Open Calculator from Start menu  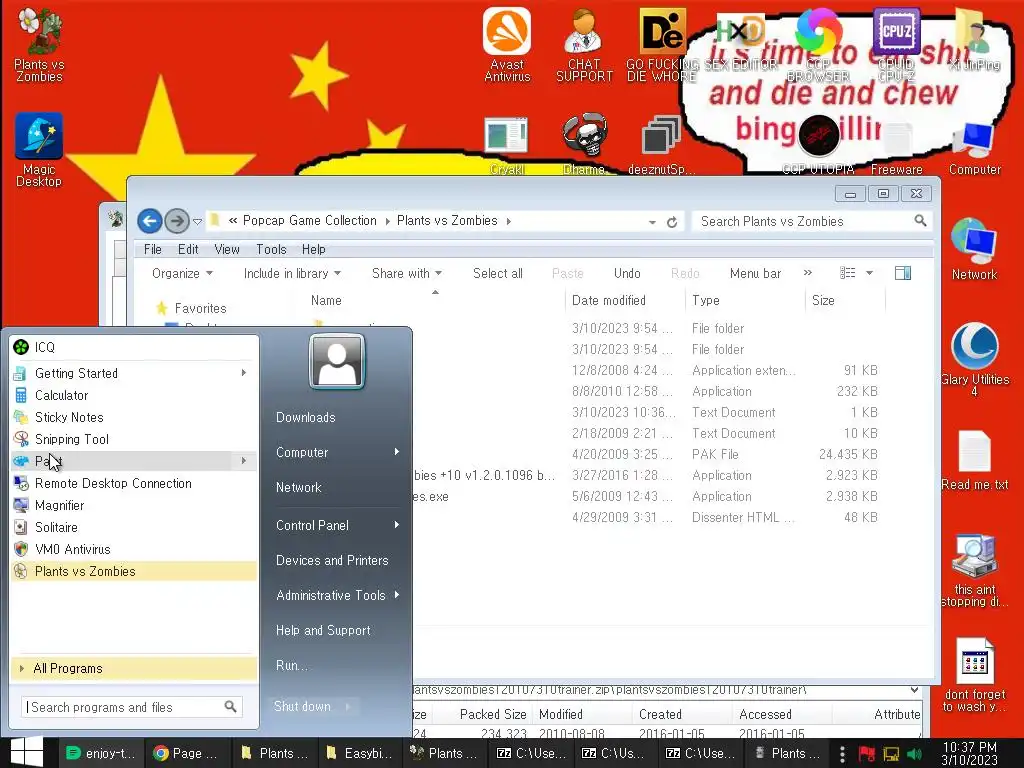[135, 395]
